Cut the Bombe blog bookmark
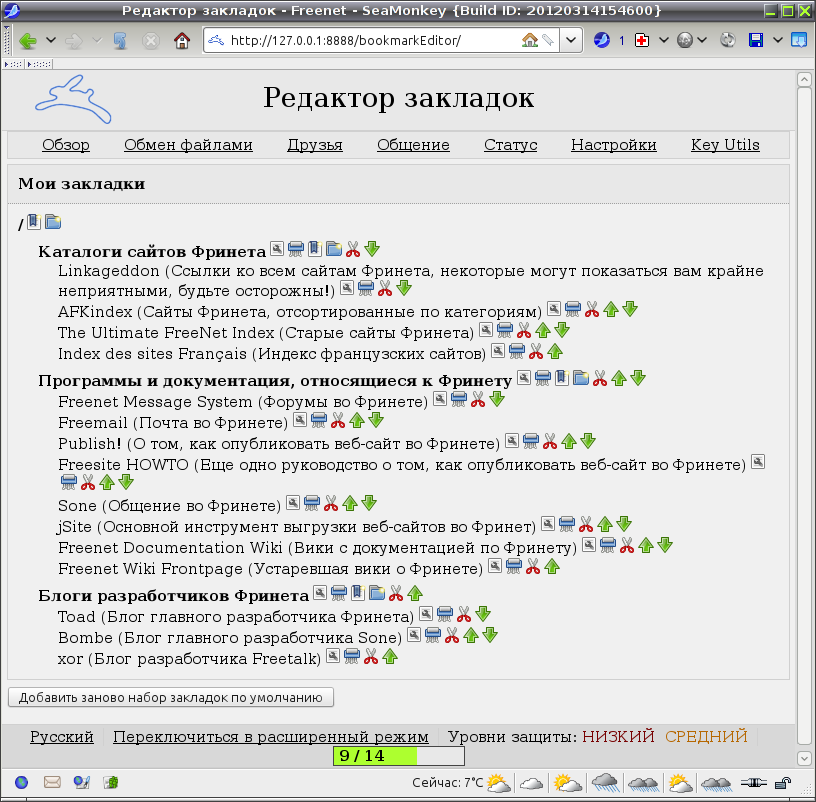The height and width of the screenshot is (802, 816). pyautogui.click(x=452, y=635)
